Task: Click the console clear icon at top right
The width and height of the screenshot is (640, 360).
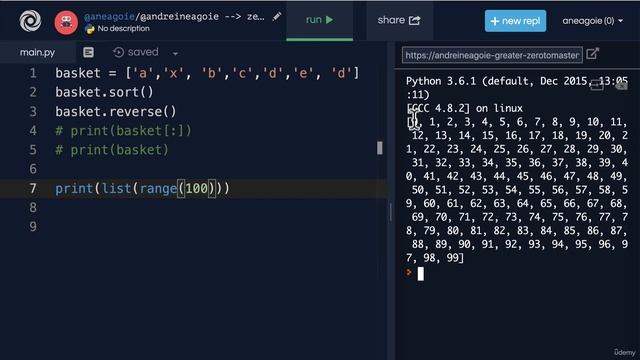Action: pos(621,85)
